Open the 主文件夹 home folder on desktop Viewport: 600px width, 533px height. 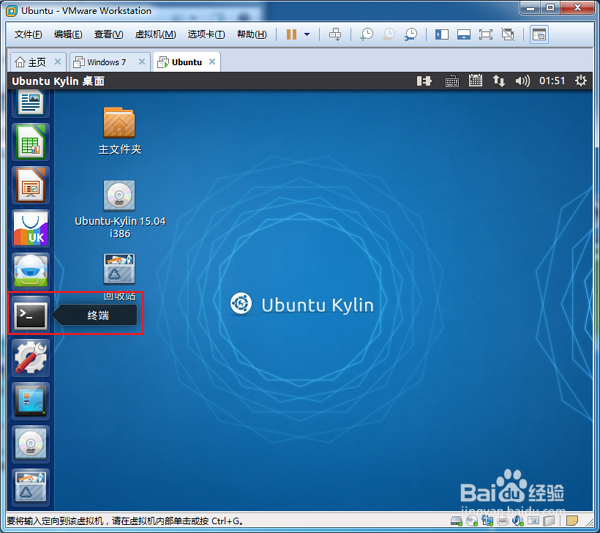119,131
